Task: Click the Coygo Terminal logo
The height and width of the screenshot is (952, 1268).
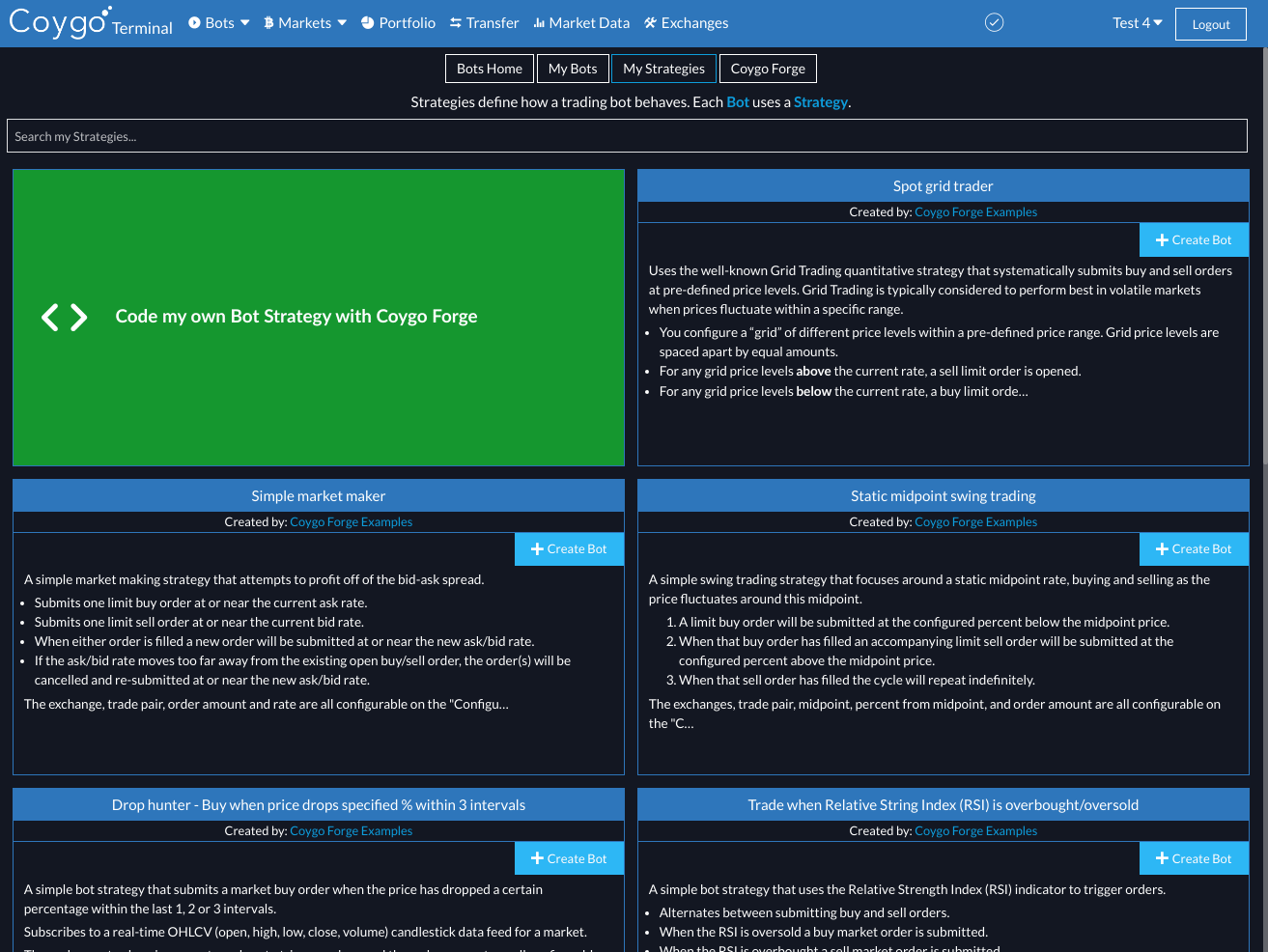Action: [x=91, y=22]
